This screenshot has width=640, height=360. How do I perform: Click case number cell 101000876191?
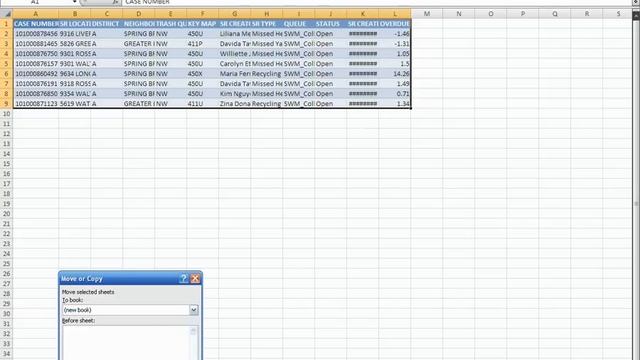pos(36,84)
